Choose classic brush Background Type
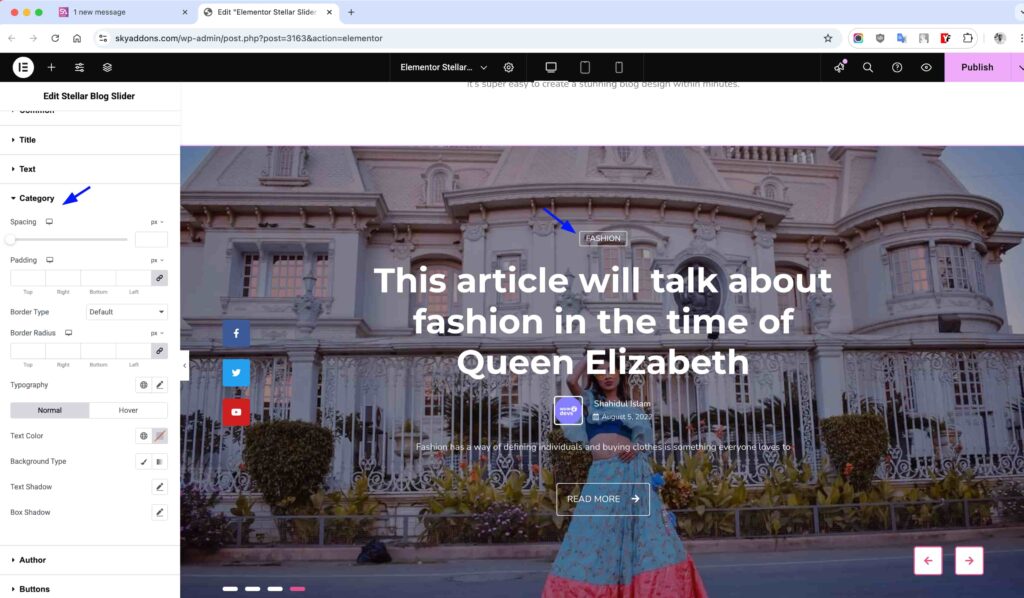Viewport: 1024px width, 598px height. click(144, 462)
